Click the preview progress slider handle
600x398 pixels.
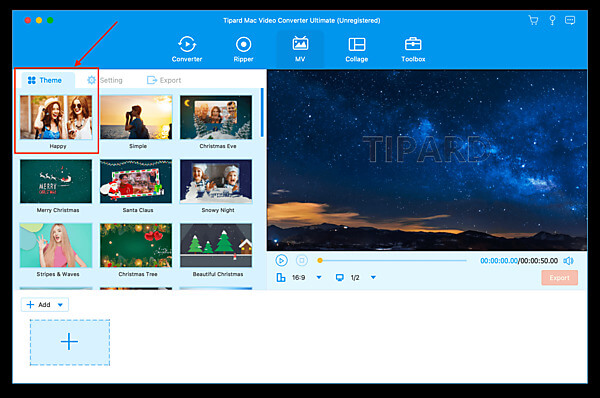tap(320, 261)
